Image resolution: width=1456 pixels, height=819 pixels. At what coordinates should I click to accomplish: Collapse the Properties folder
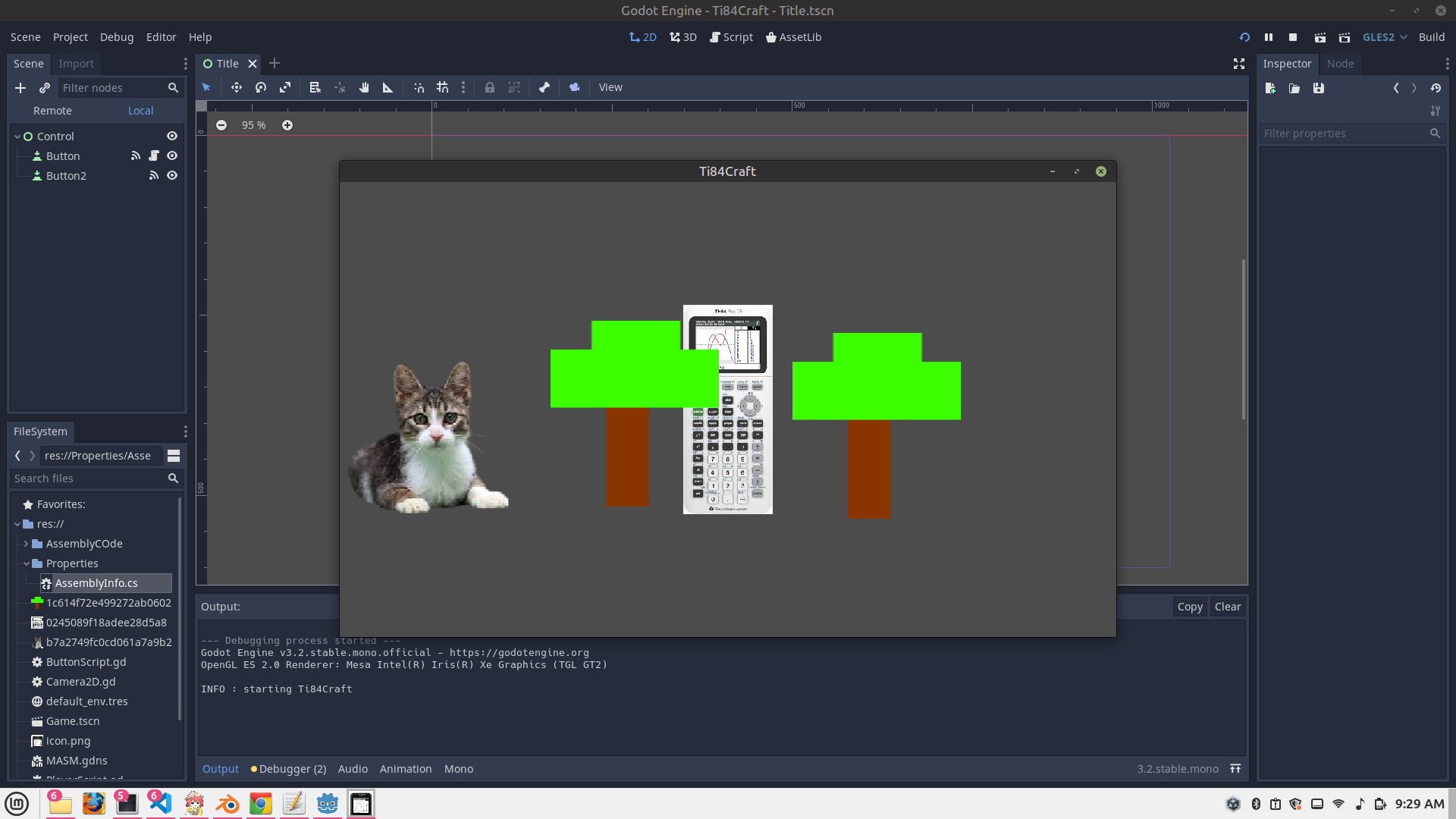[27, 563]
